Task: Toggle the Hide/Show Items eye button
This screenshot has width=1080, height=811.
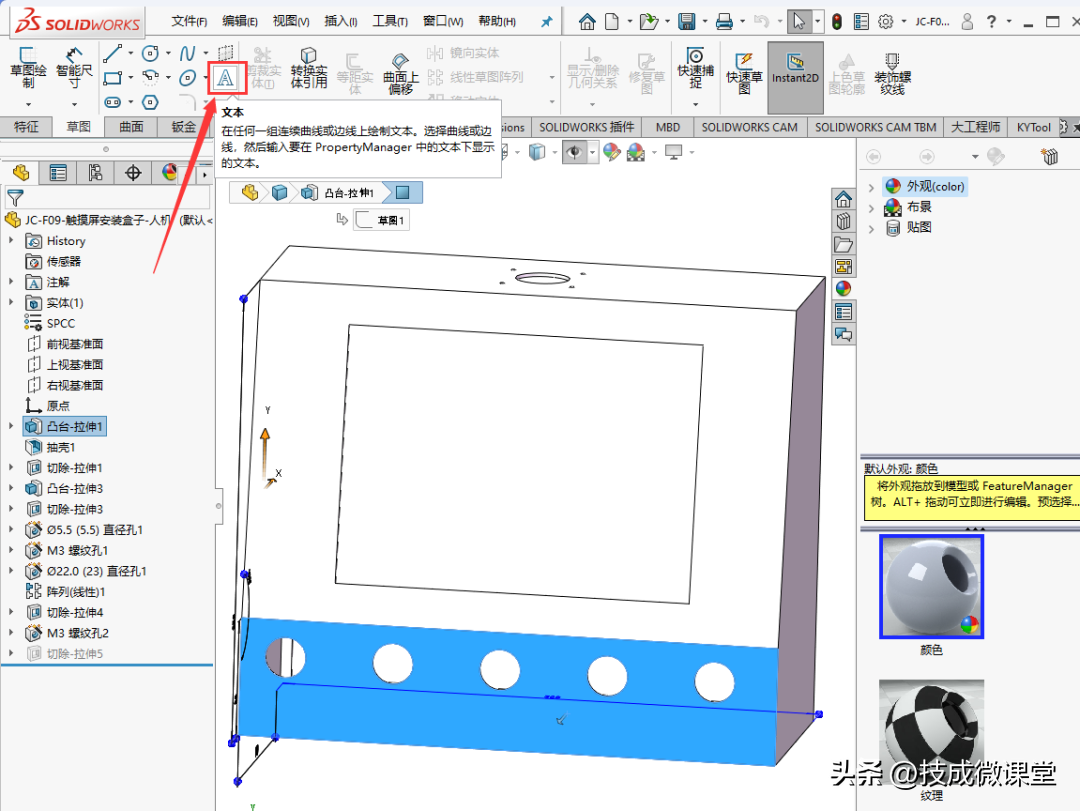Action: (x=574, y=152)
